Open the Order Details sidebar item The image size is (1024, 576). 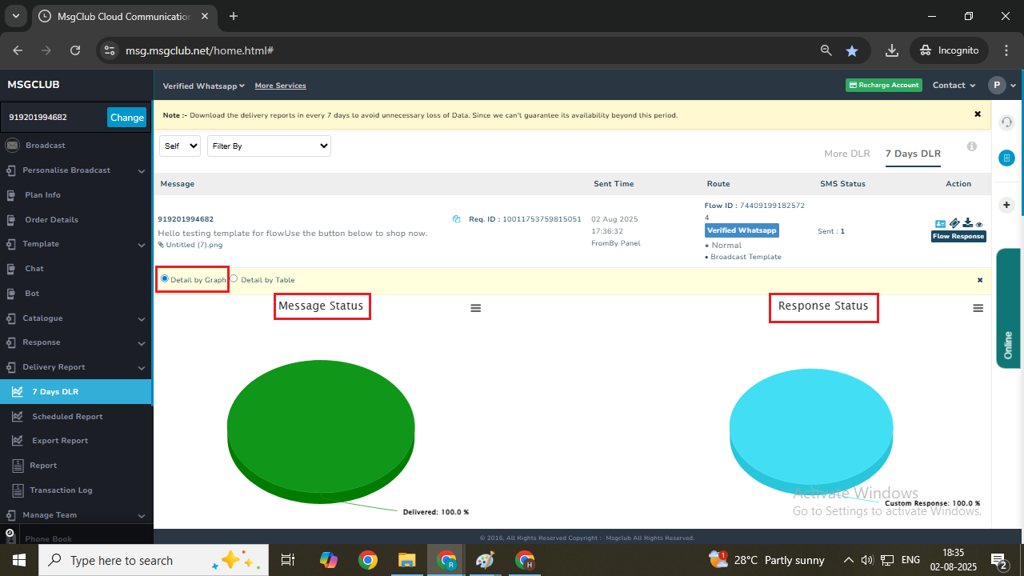tap(51, 220)
